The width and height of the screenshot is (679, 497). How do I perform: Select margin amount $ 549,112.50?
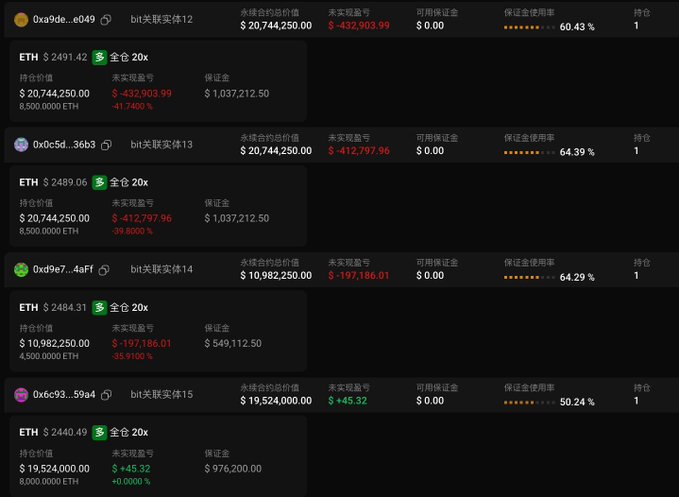233,344
